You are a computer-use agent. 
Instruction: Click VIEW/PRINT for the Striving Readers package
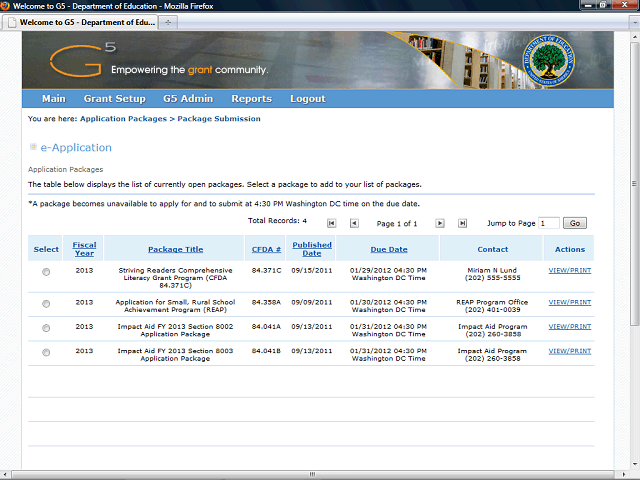click(570, 271)
